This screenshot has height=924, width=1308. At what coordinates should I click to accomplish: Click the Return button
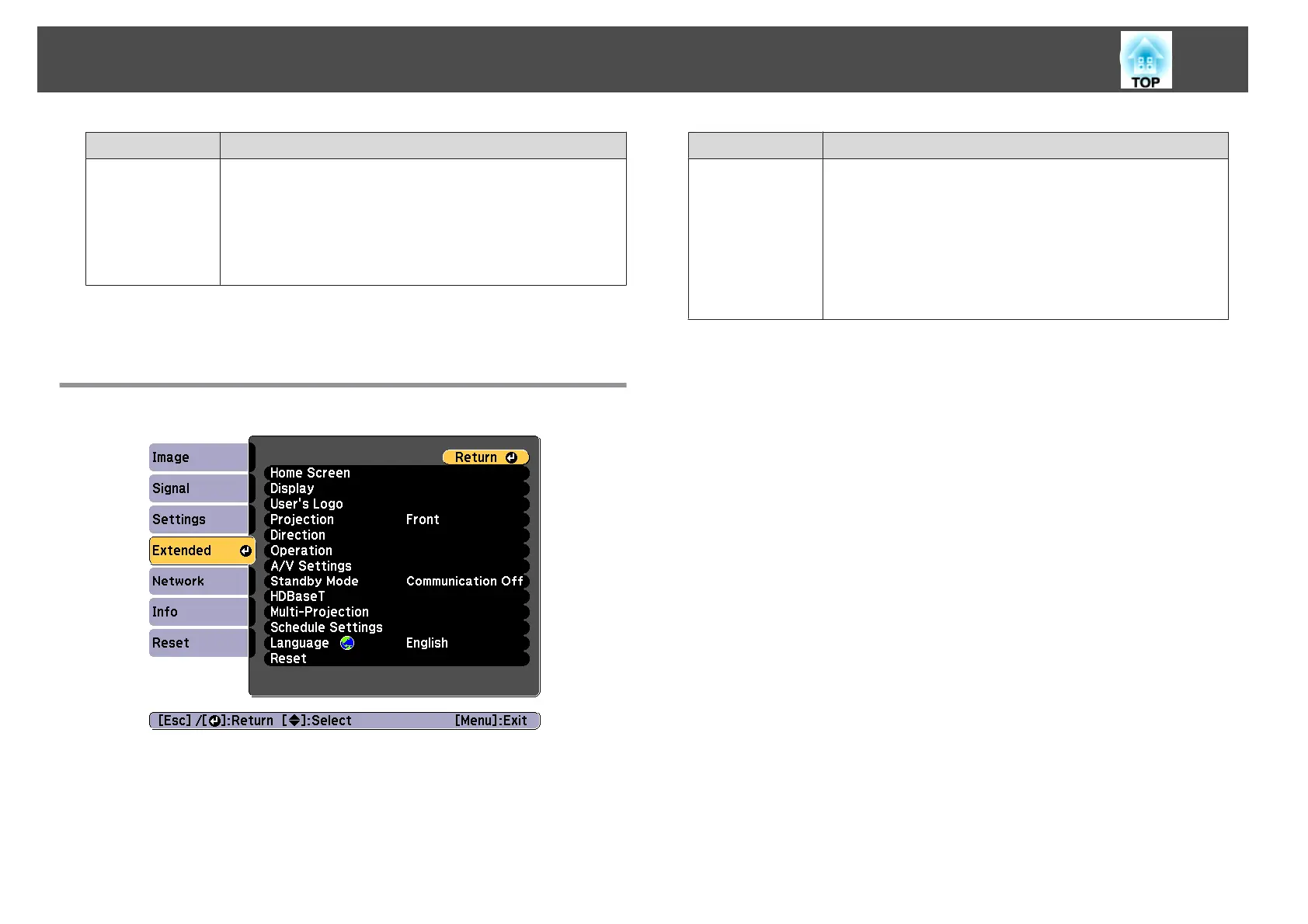485,457
